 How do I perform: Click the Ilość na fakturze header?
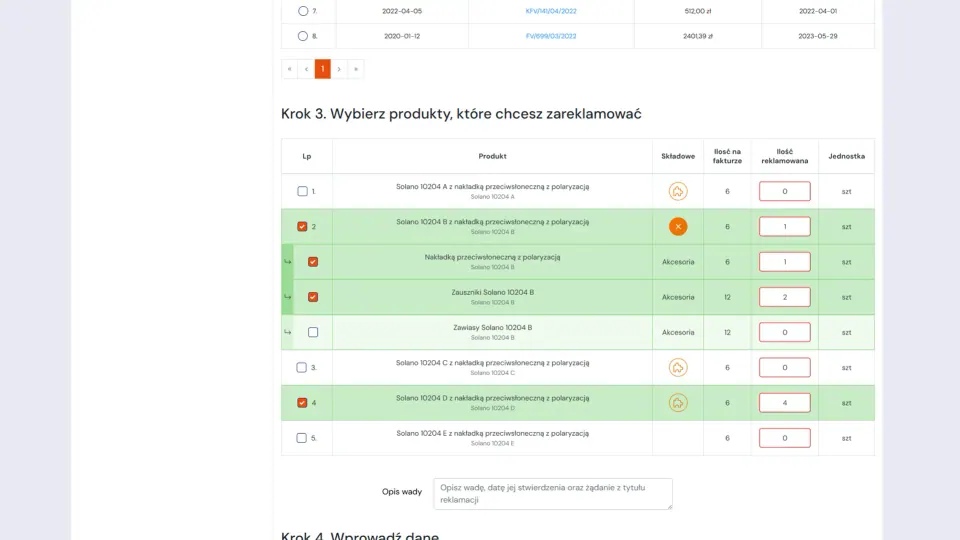click(x=727, y=156)
